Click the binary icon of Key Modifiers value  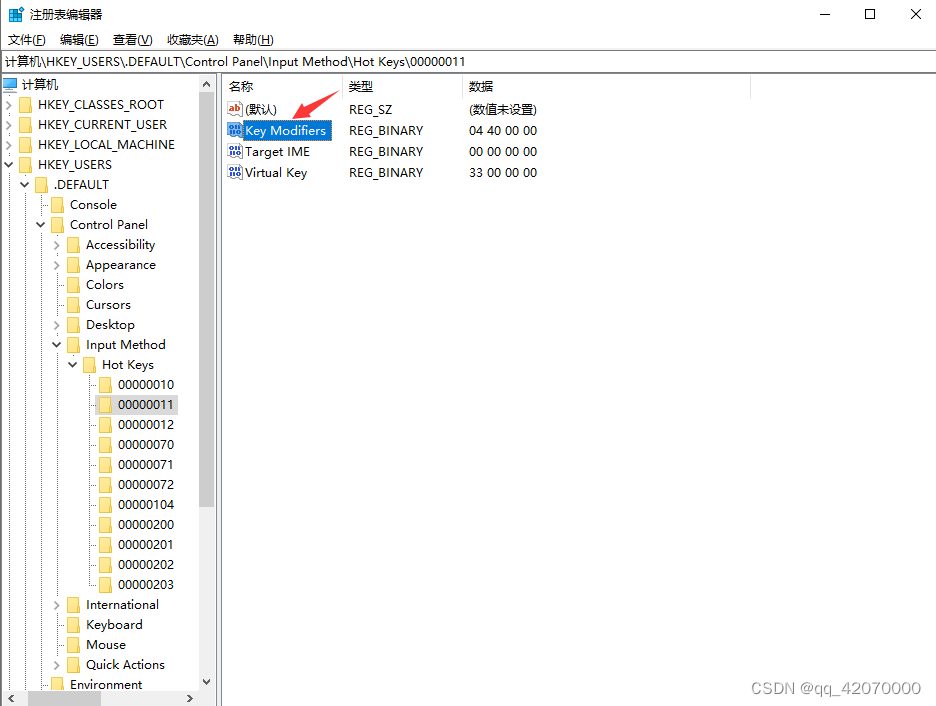[x=237, y=130]
